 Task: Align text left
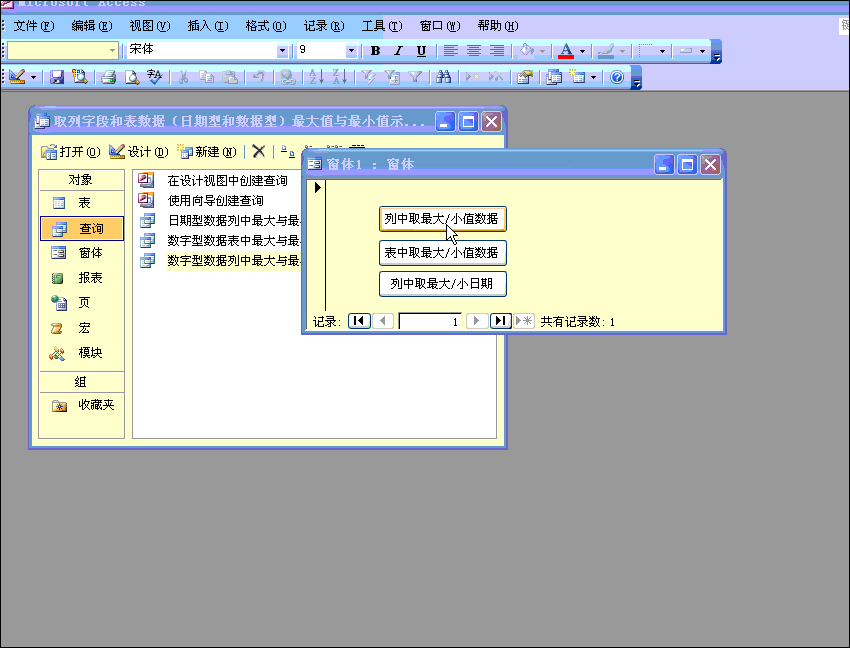click(450, 51)
